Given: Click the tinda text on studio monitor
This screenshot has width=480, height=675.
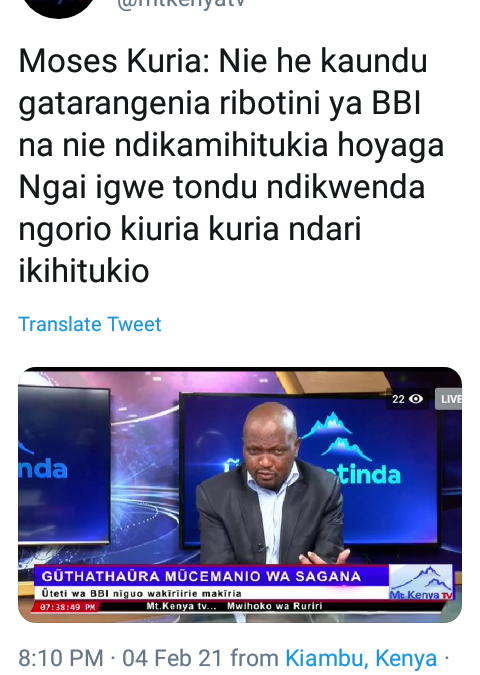Looking at the screenshot, I should 369,475.
